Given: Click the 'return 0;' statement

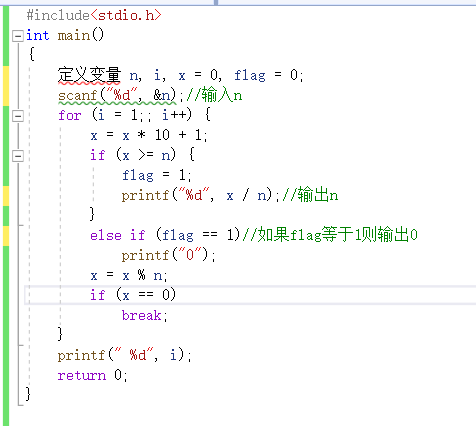Looking at the screenshot, I should tap(92, 375).
